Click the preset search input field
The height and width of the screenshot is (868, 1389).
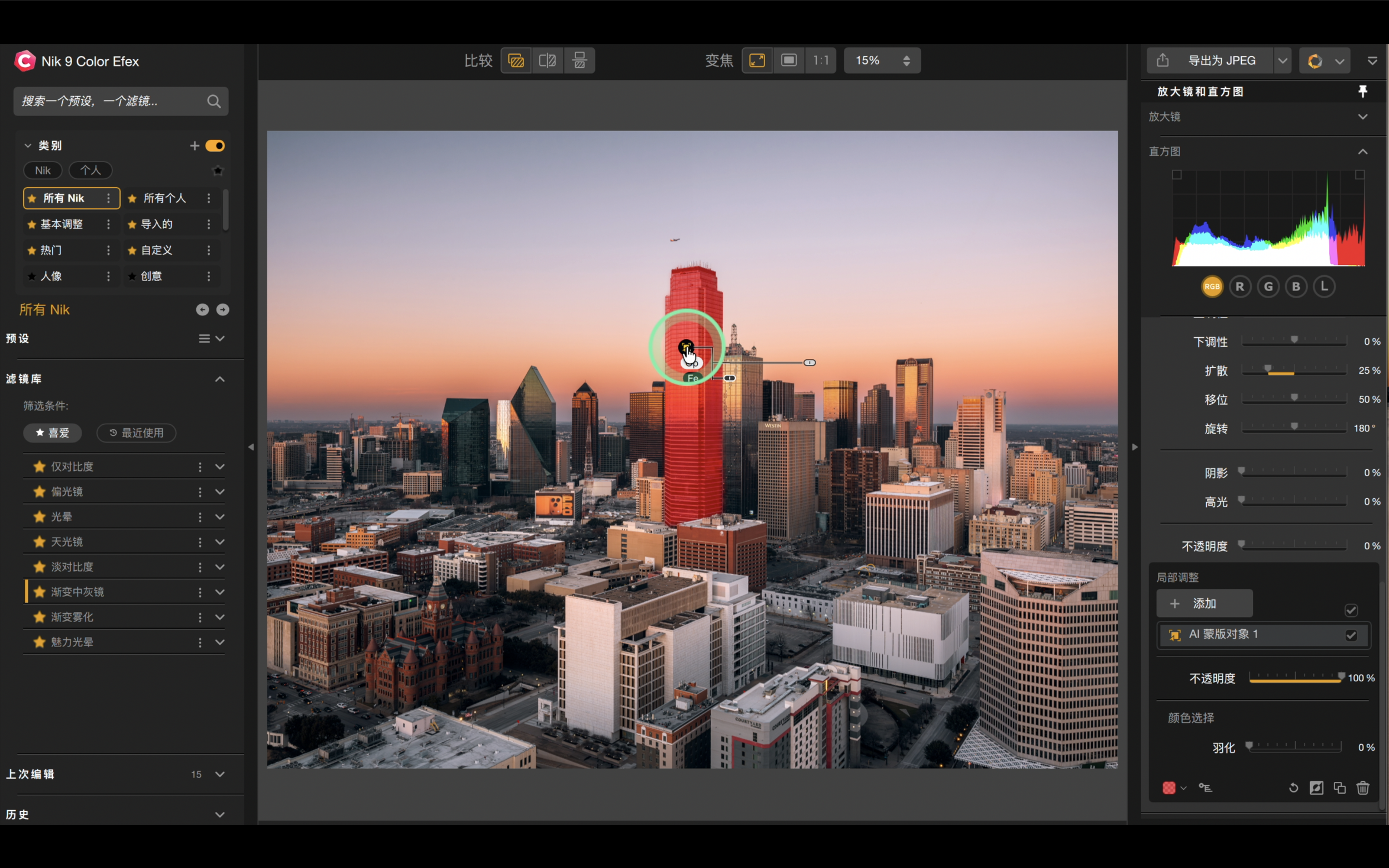click(x=121, y=102)
